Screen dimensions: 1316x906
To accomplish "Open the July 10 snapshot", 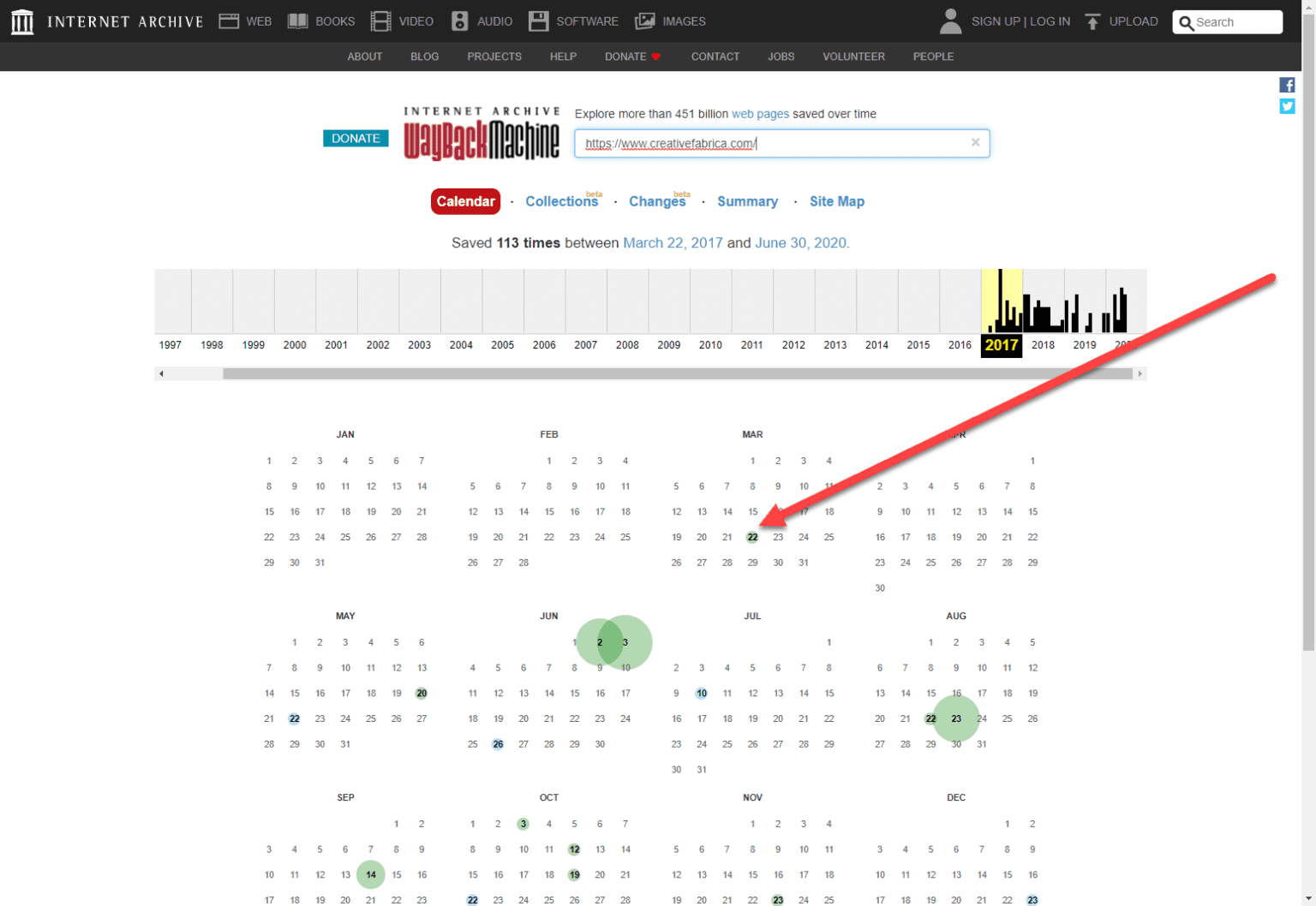I will [702, 694].
